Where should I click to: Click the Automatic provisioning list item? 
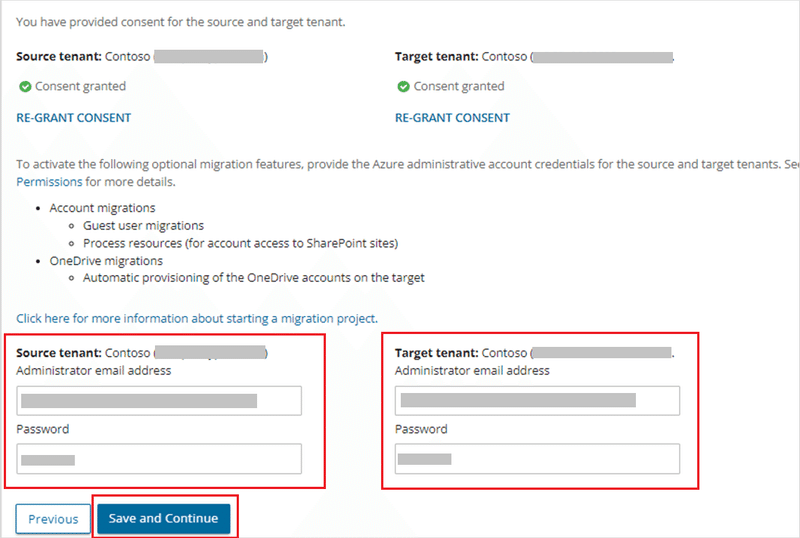(253, 277)
